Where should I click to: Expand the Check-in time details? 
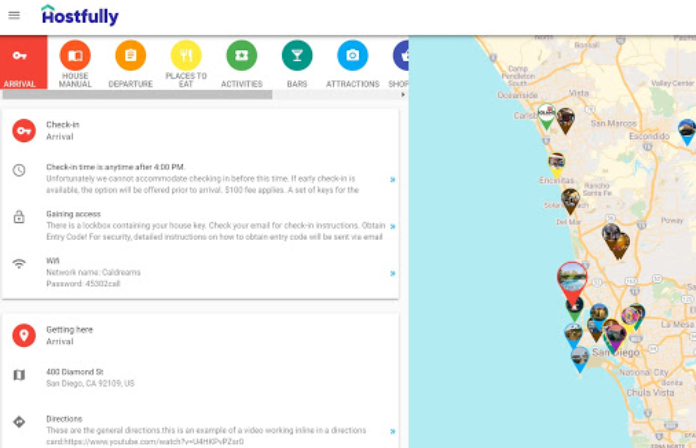click(392, 180)
